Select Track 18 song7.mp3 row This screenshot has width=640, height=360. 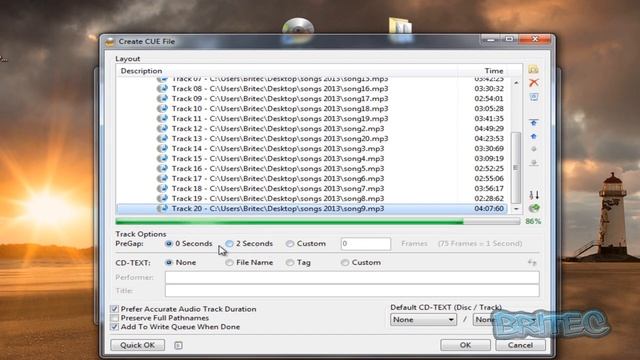(312, 189)
